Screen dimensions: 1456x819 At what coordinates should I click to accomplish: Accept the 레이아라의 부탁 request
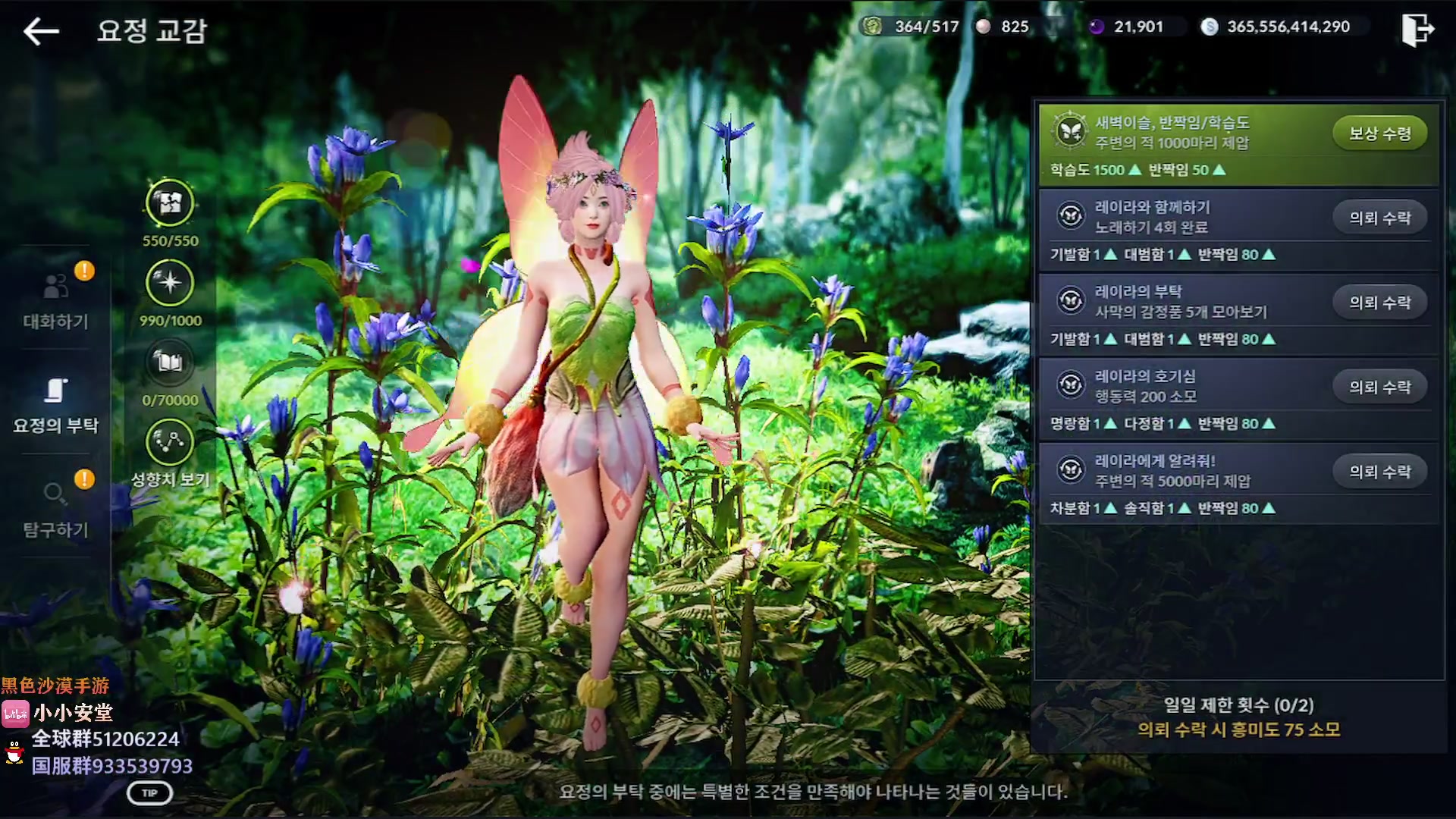[1379, 303]
